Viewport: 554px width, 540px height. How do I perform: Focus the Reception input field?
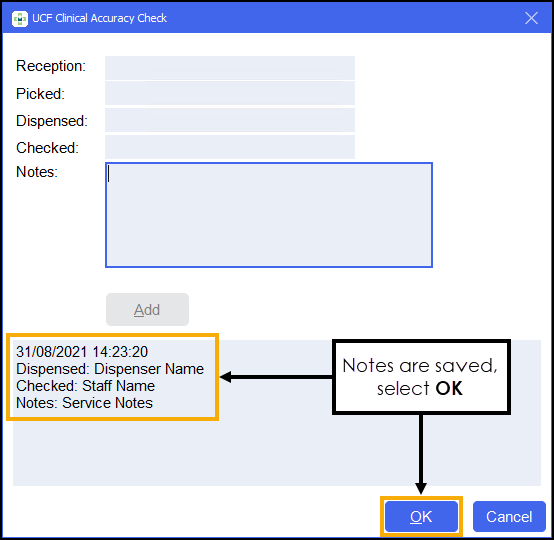pyautogui.click(x=230, y=68)
